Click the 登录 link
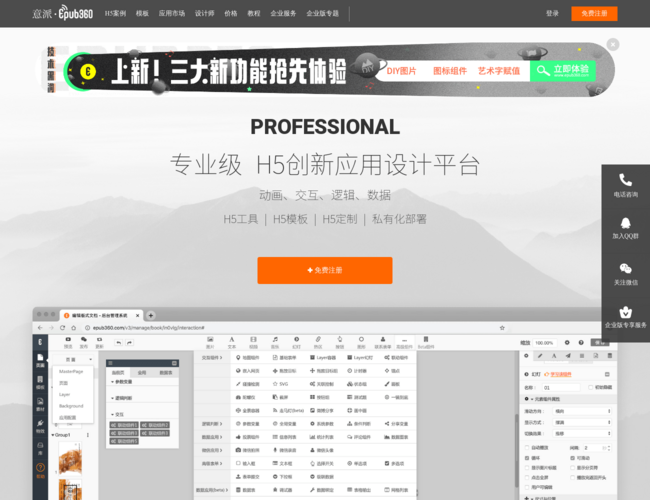The image size is (650, 500). 552,13
